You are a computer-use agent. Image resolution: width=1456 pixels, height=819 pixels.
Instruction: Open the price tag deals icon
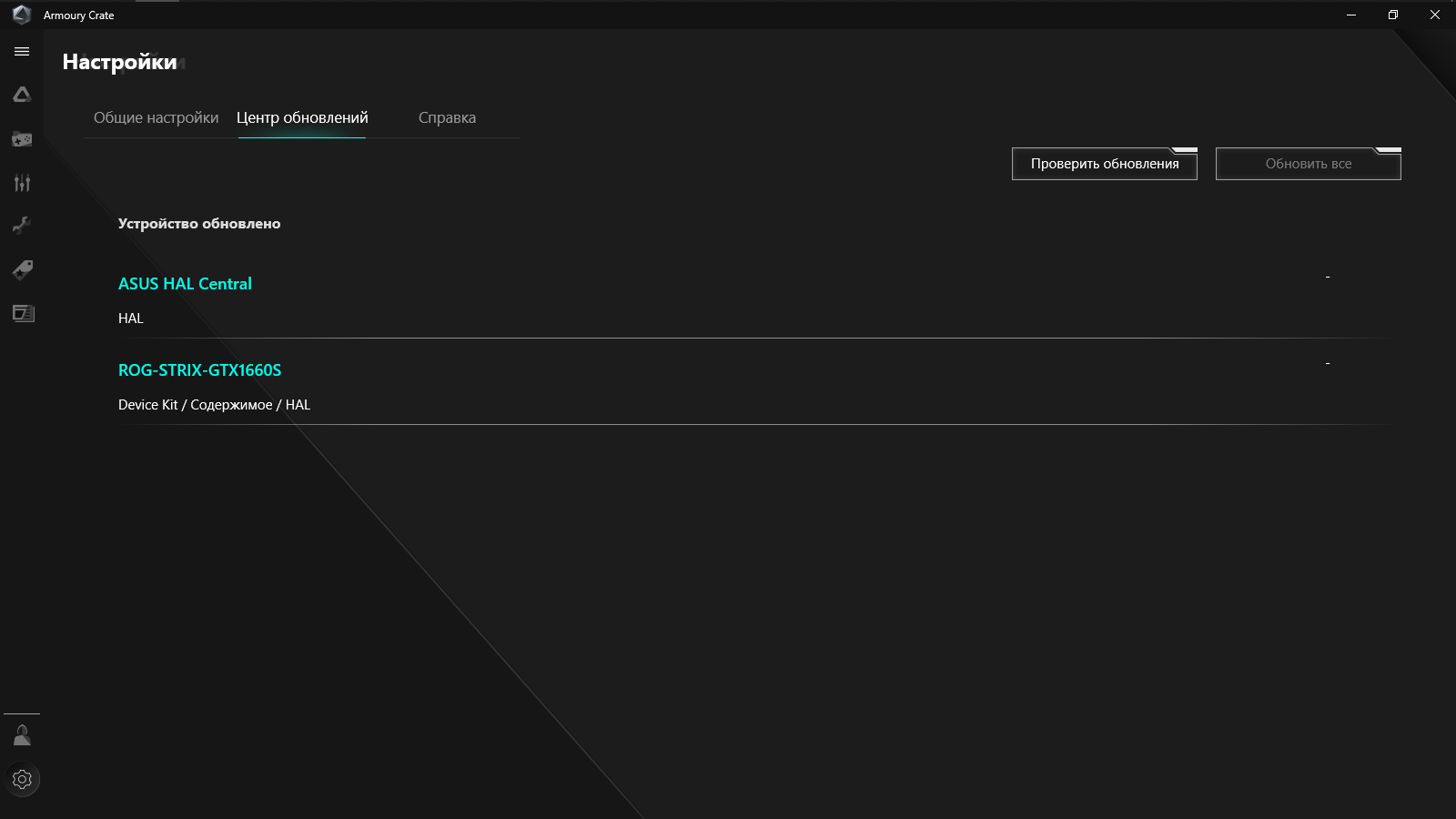tap(22, 269)
